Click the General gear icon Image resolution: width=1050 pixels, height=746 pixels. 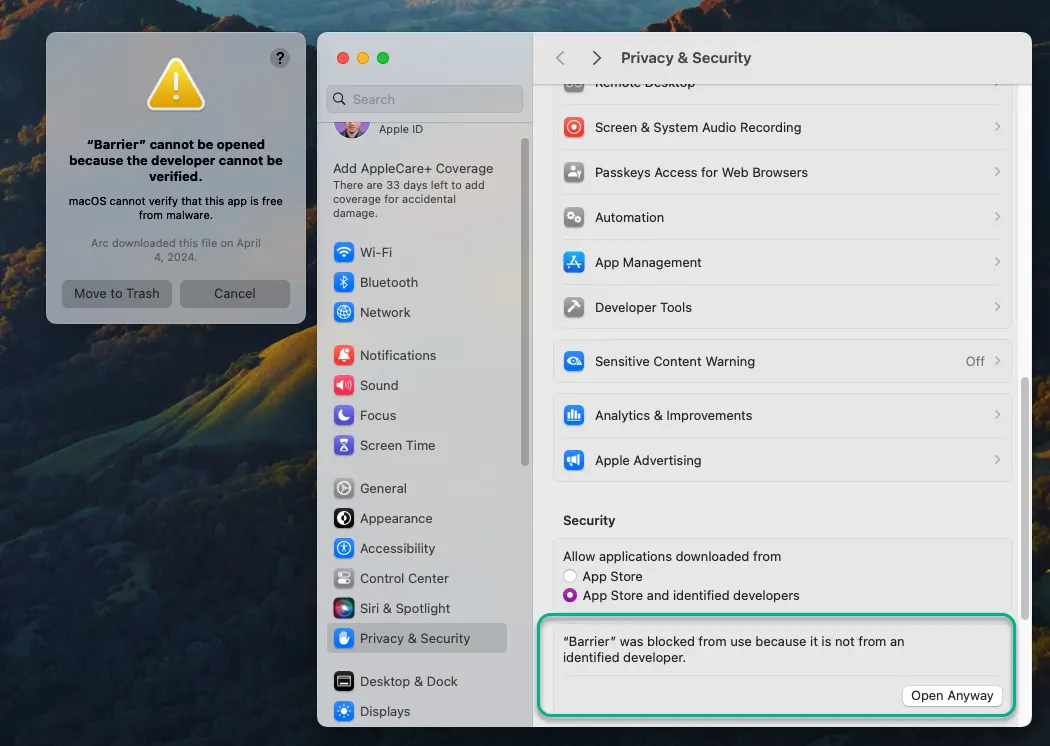[344, 488]
